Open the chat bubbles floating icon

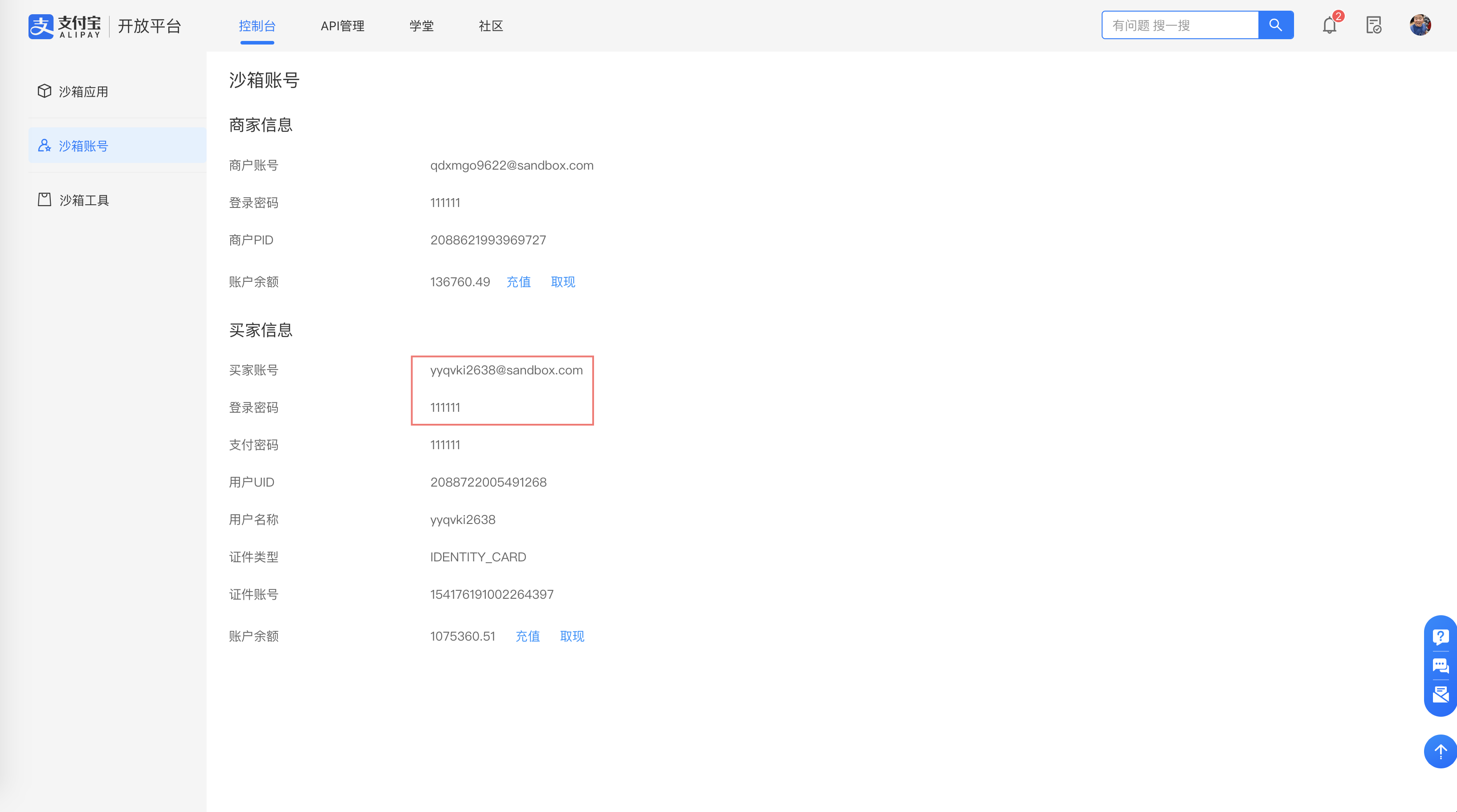coord(1440,666)
